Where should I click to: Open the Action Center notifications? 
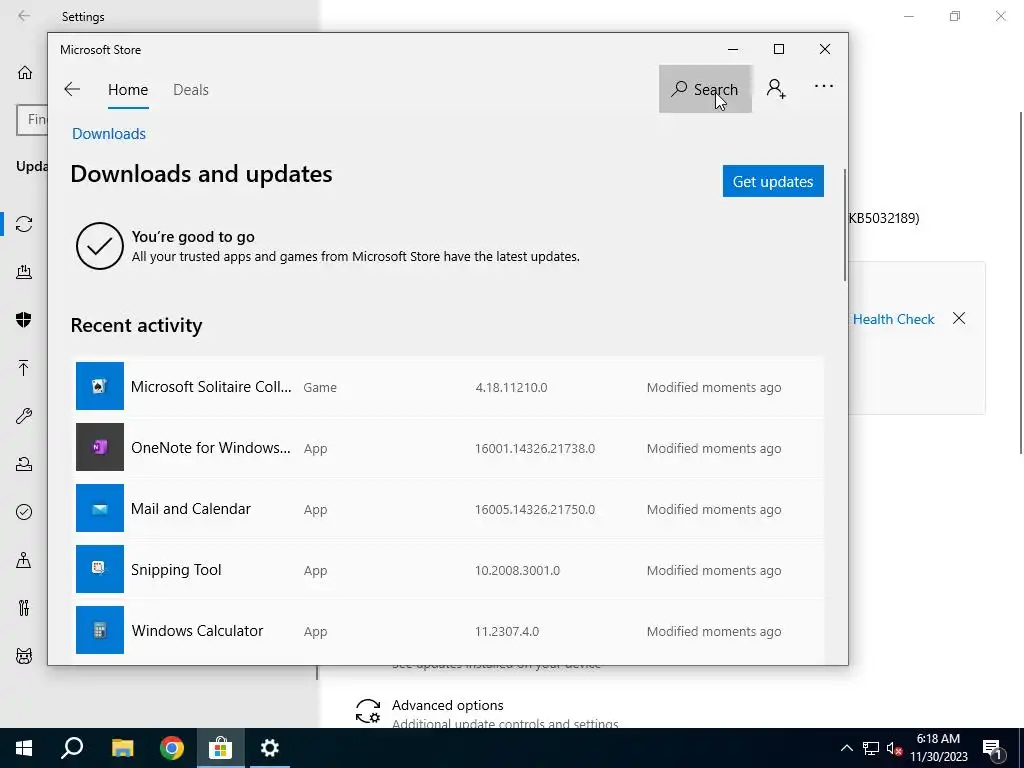point(992,749)
